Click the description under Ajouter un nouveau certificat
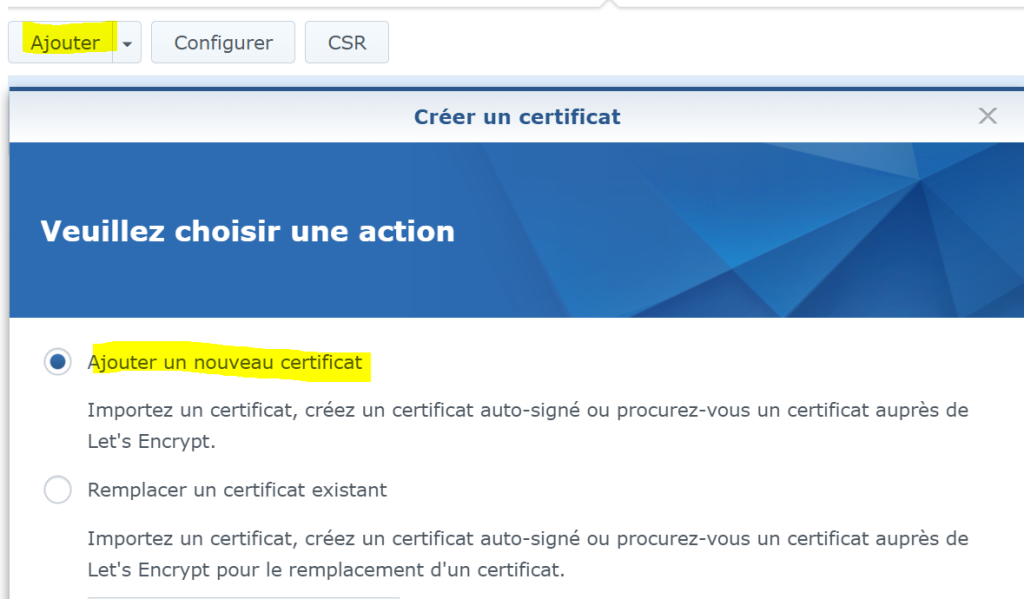Image resolution: width=1024 pixels, height=599 pixels. coord(527,410)
